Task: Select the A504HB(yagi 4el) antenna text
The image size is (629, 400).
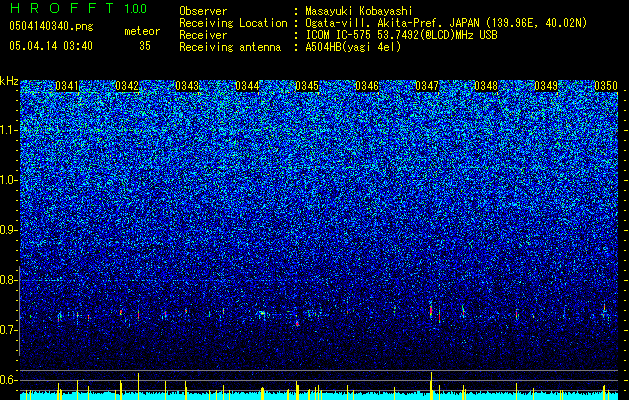Action: click(x=353, y=47)
